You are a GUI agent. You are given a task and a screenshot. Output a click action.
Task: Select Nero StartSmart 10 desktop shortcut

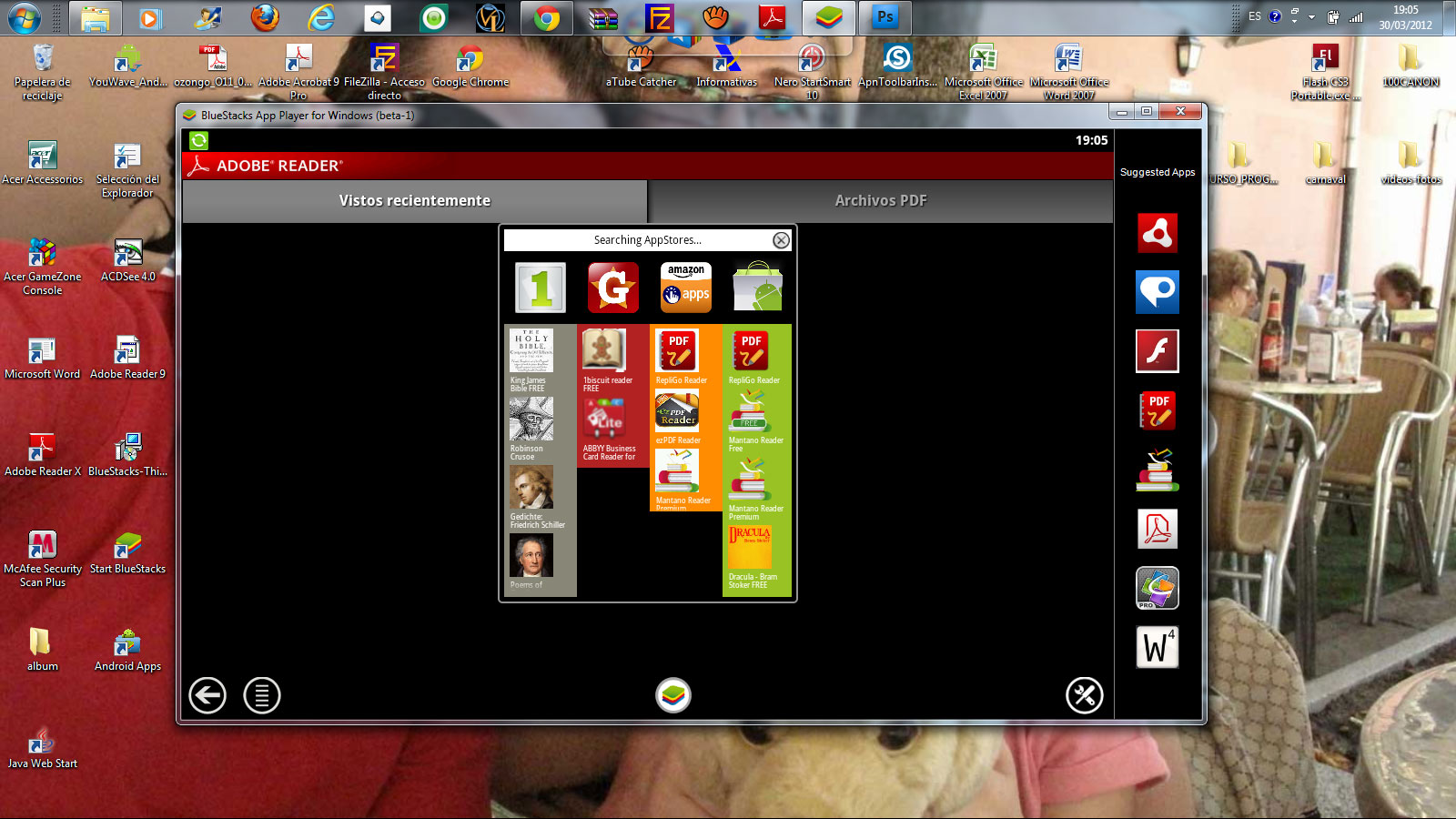(812, 72)
